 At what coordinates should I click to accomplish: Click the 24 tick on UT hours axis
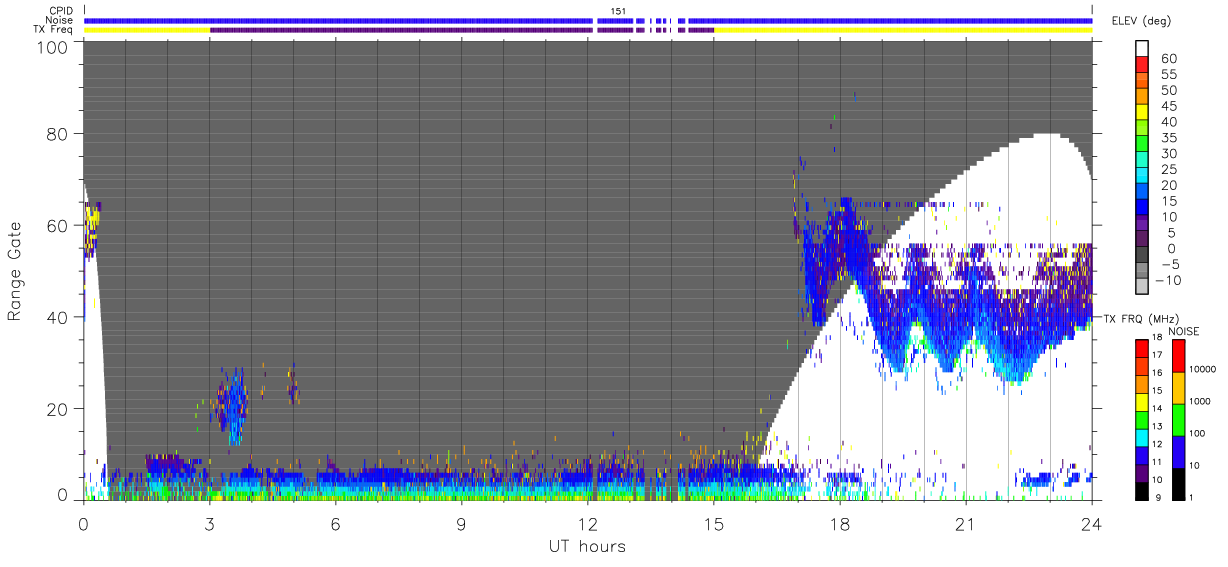click(1092, 522)
